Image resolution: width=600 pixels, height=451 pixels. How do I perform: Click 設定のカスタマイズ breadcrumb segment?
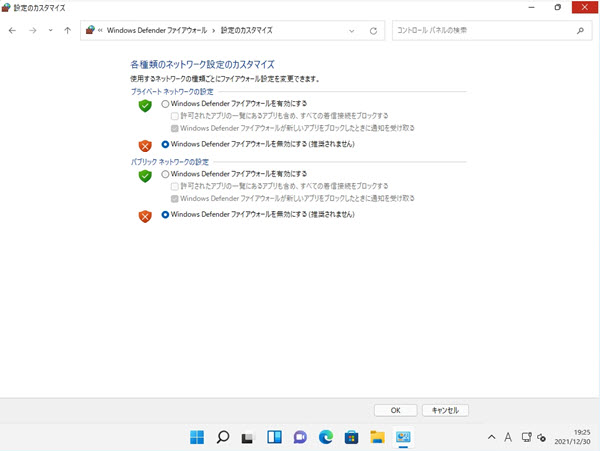(x=246, y=30)
